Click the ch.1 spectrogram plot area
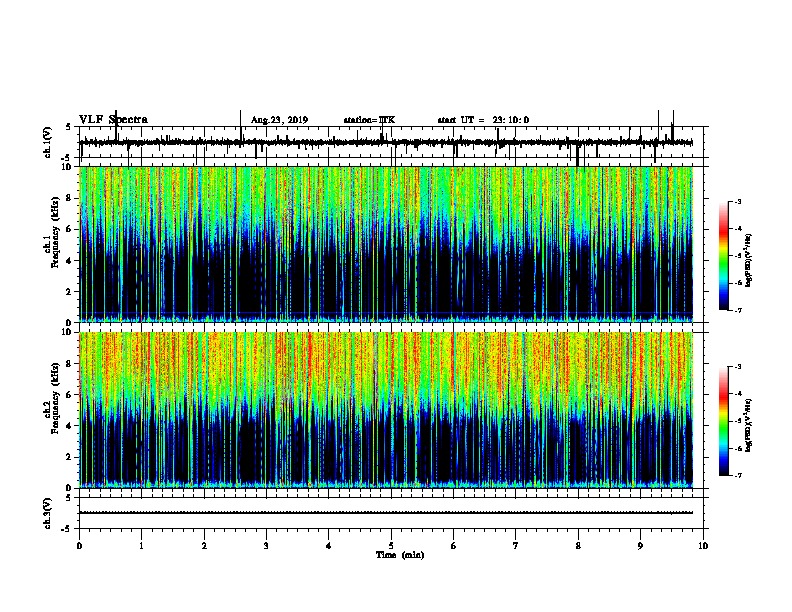 click(386, 244)
